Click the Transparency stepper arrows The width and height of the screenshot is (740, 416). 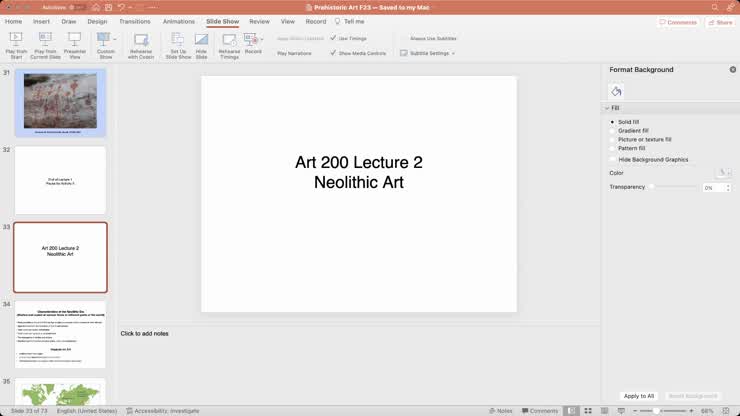click(728, 187)
